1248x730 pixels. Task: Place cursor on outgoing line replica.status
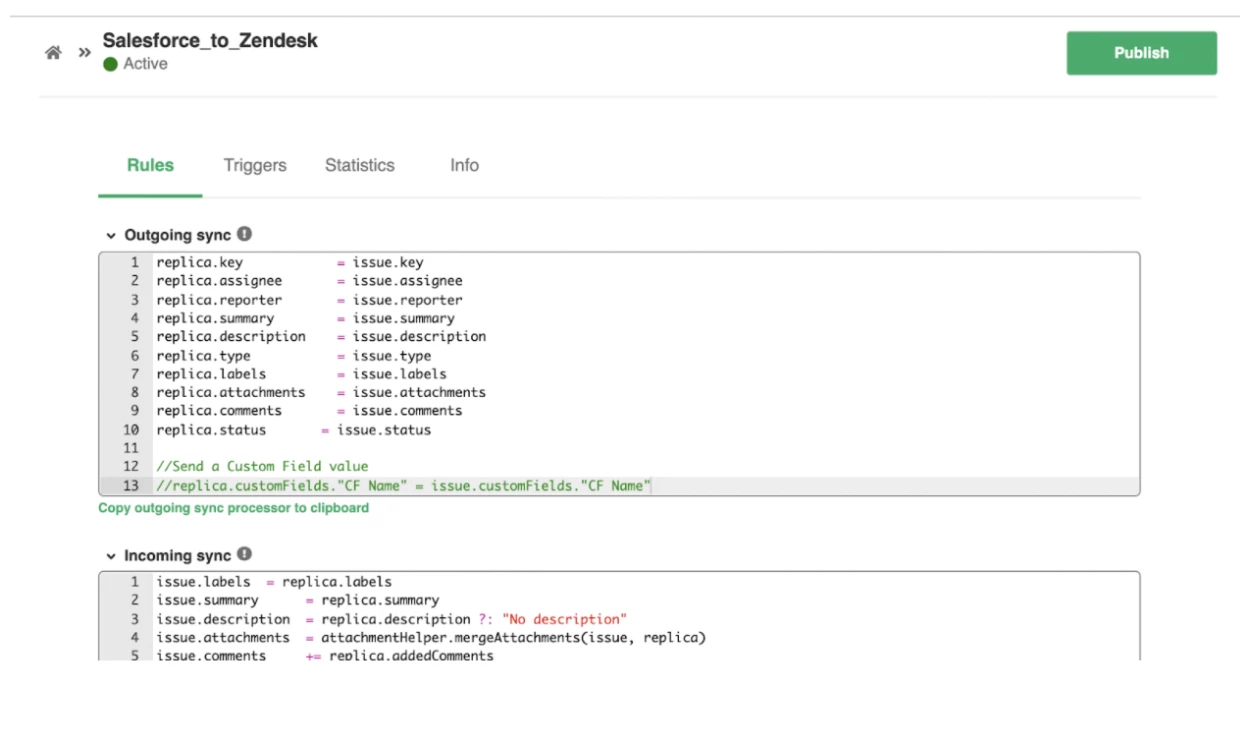(294, 430)
